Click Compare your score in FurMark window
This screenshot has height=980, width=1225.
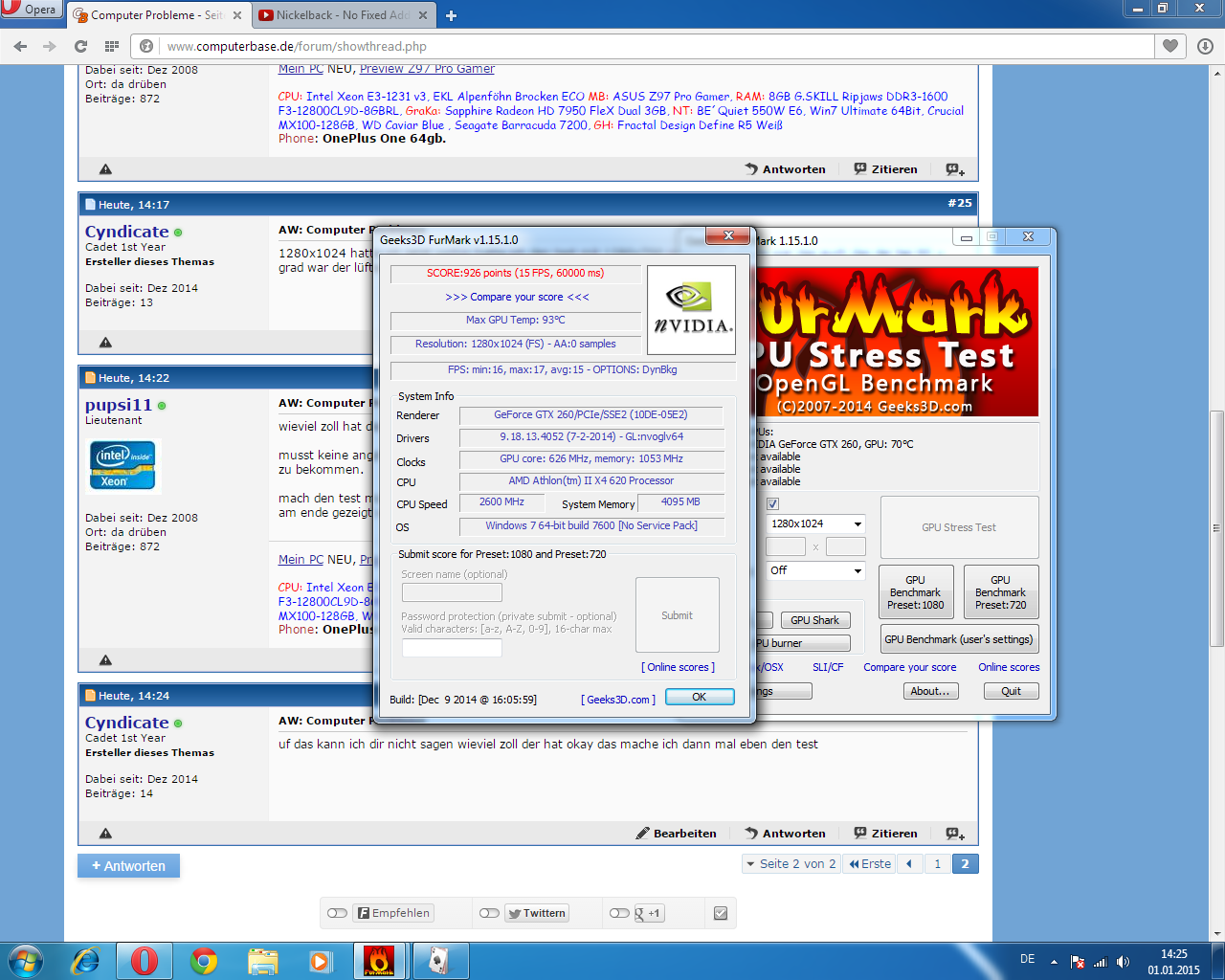pos(910,667)
